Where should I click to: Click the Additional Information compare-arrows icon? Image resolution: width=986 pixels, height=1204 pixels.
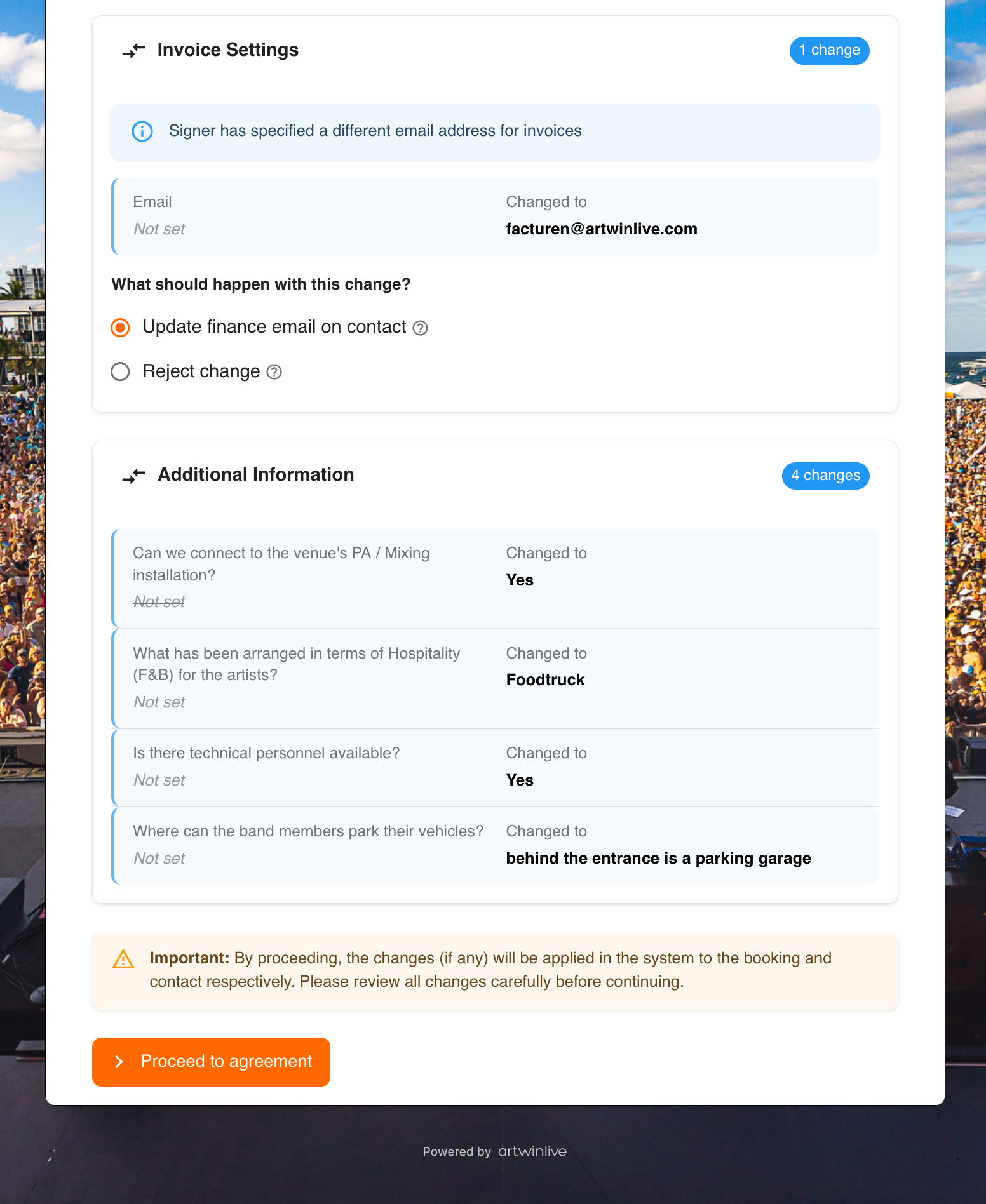[134, 475]
